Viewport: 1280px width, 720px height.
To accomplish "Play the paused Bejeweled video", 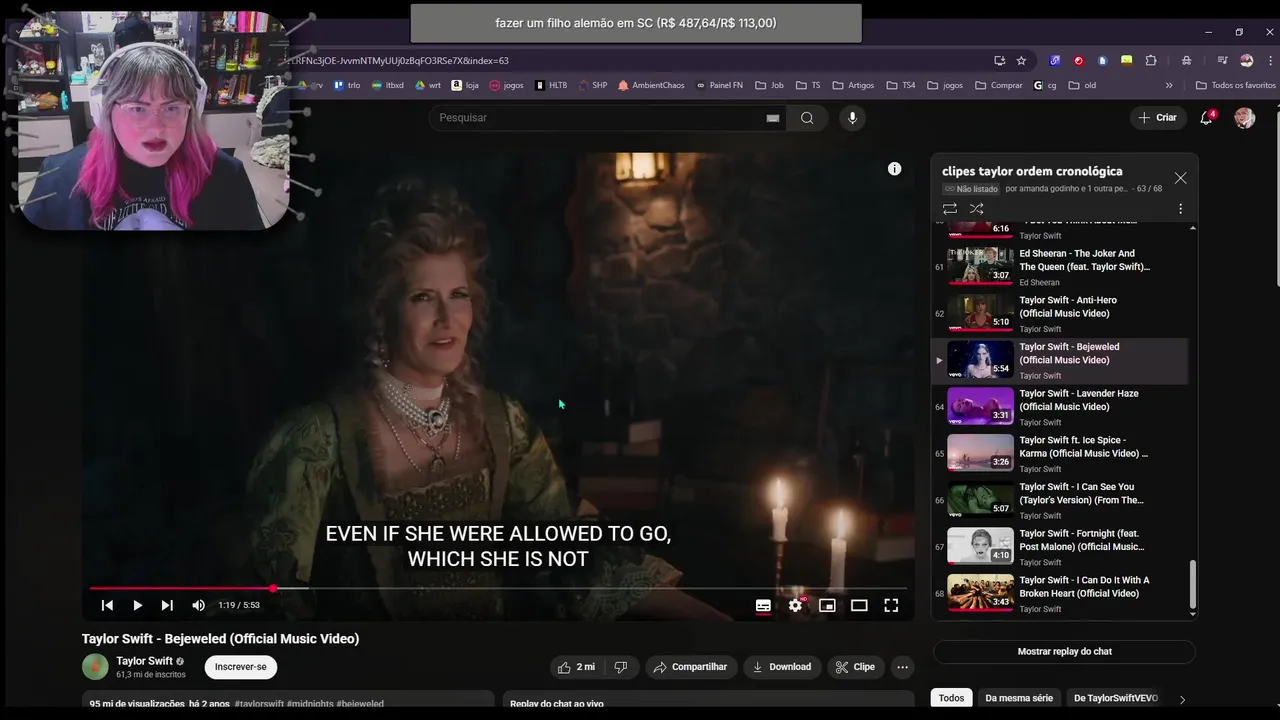I will pyautogui.click(x=137, y=605).
